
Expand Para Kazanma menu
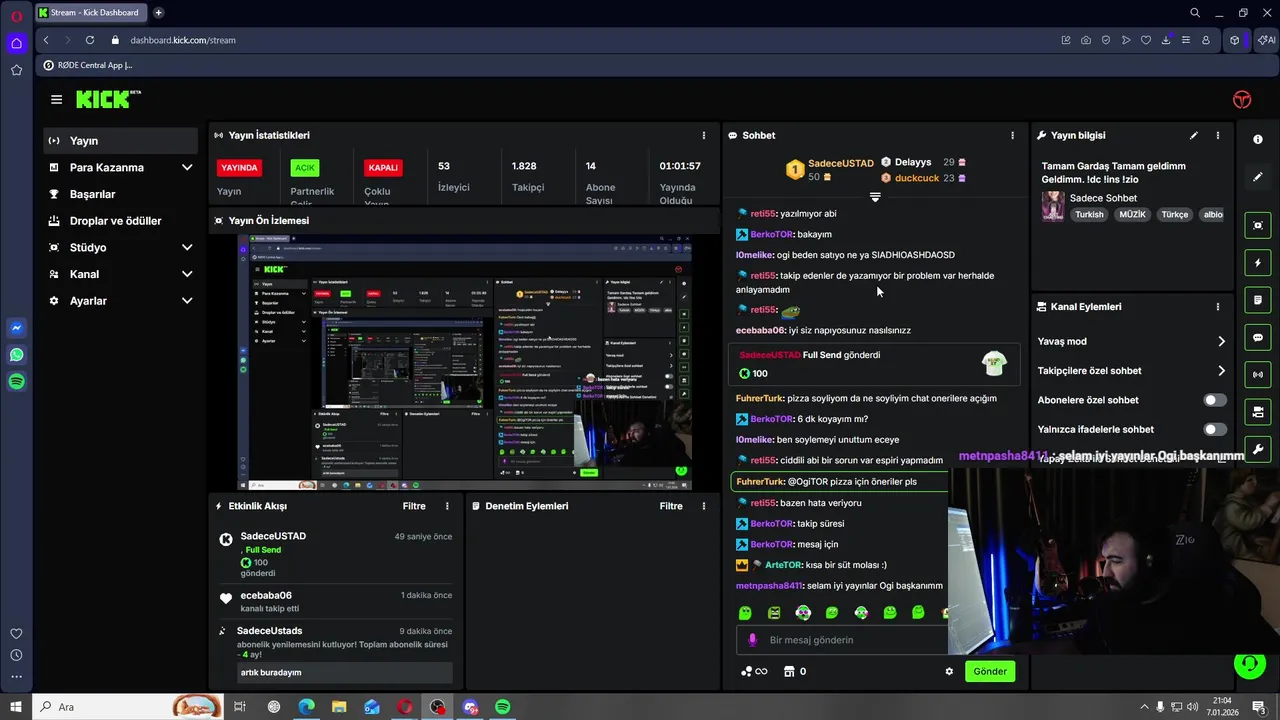coord(186,167)
